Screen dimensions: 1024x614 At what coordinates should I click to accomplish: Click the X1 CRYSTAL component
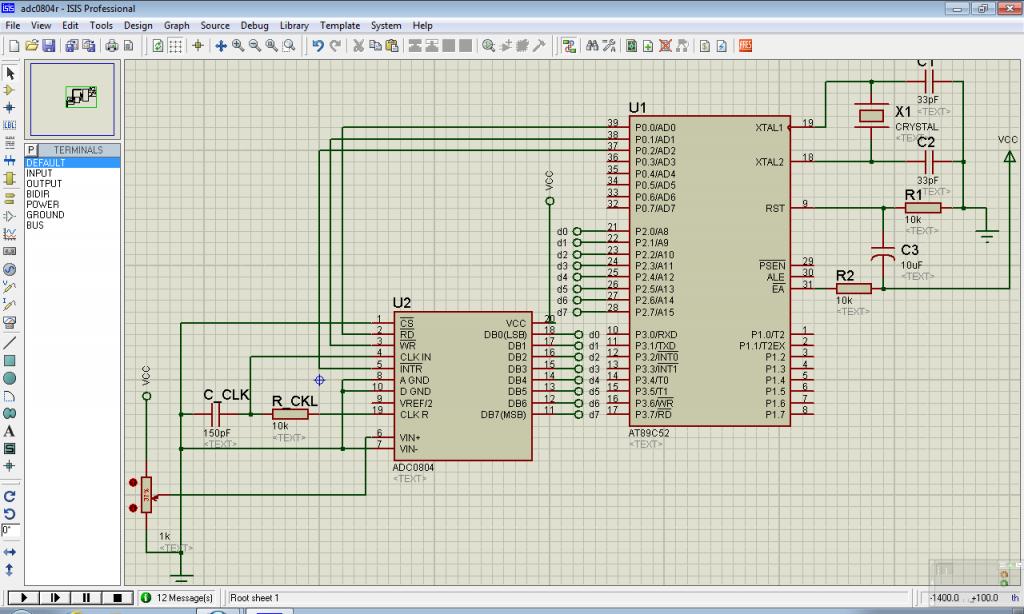coord(871,116)
